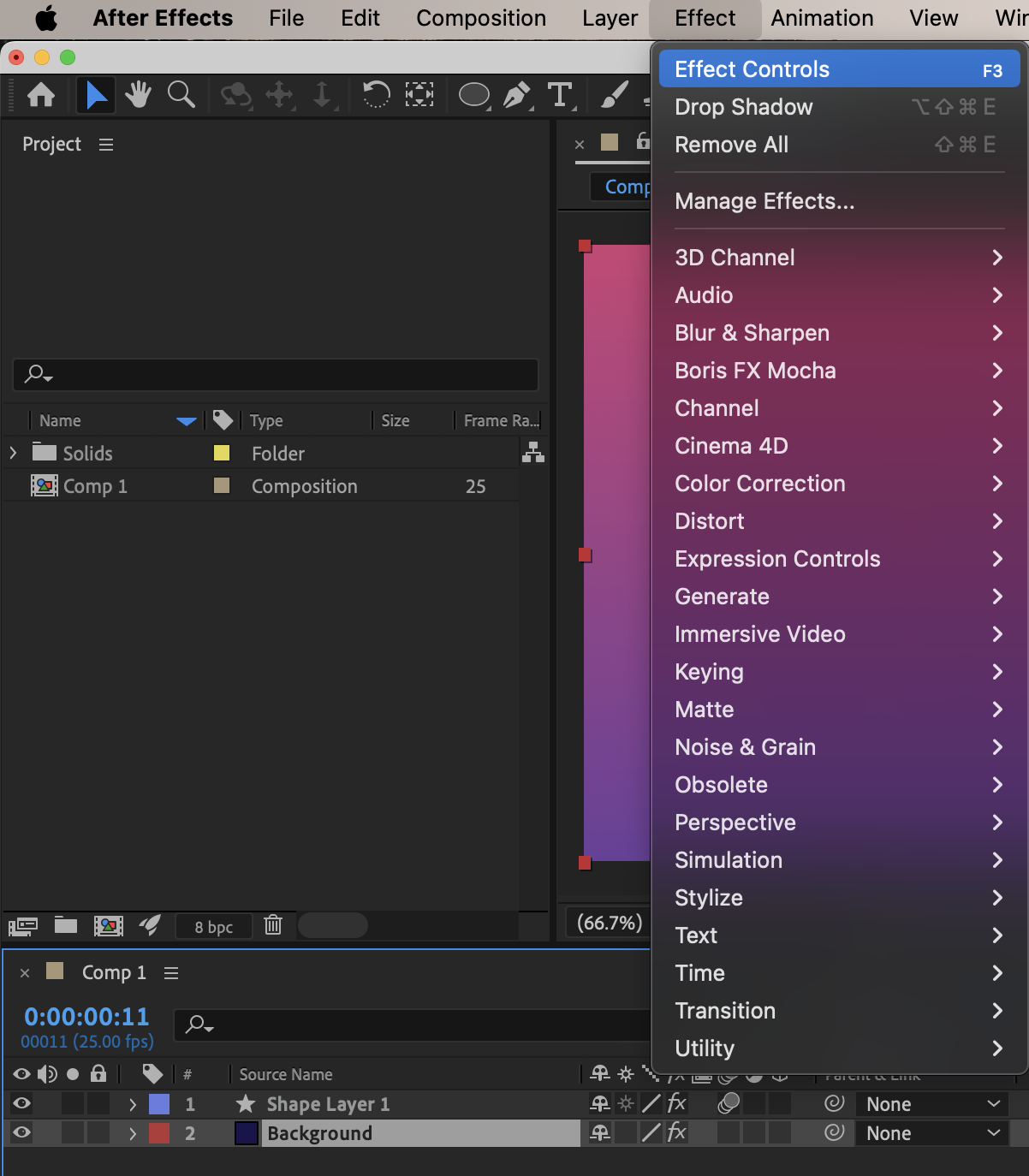The height and width of the screenshot is (1176, 1029).
Task: Select the Ellipse shape tool
Action: pyautogui.click(x=474, y=95)
